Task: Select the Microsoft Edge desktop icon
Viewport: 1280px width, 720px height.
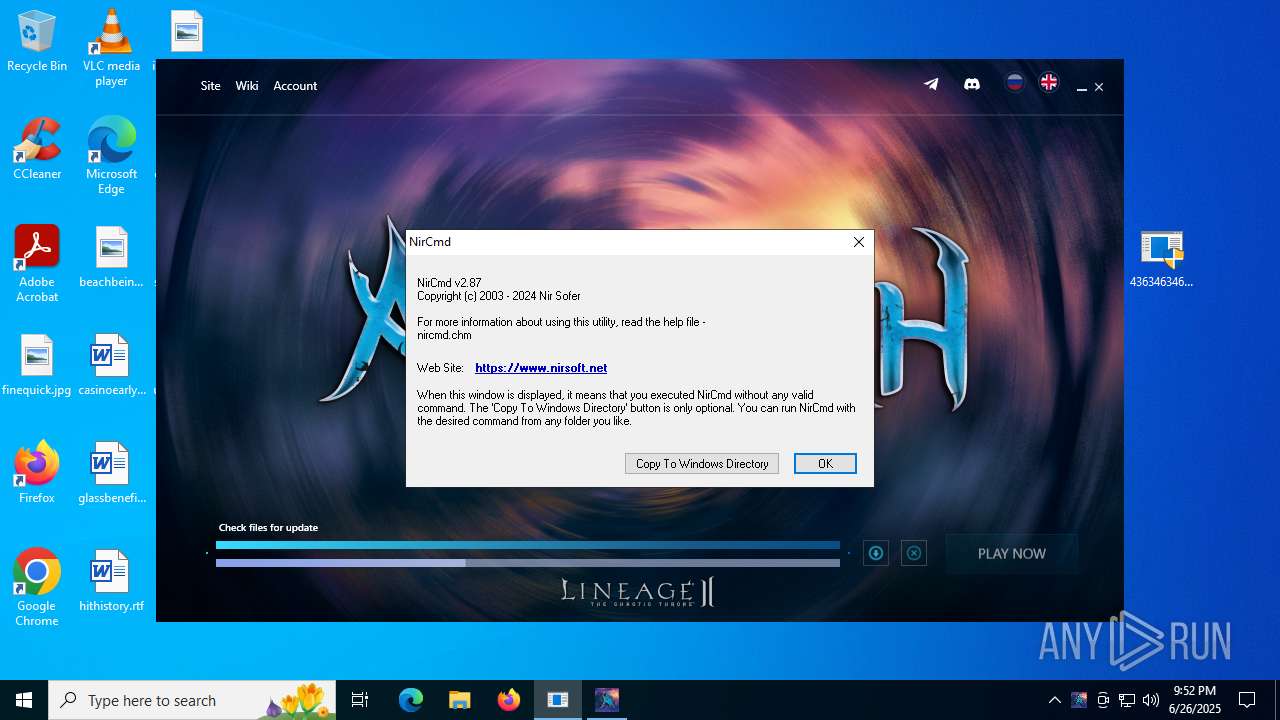Action: [x=111, y=156]
